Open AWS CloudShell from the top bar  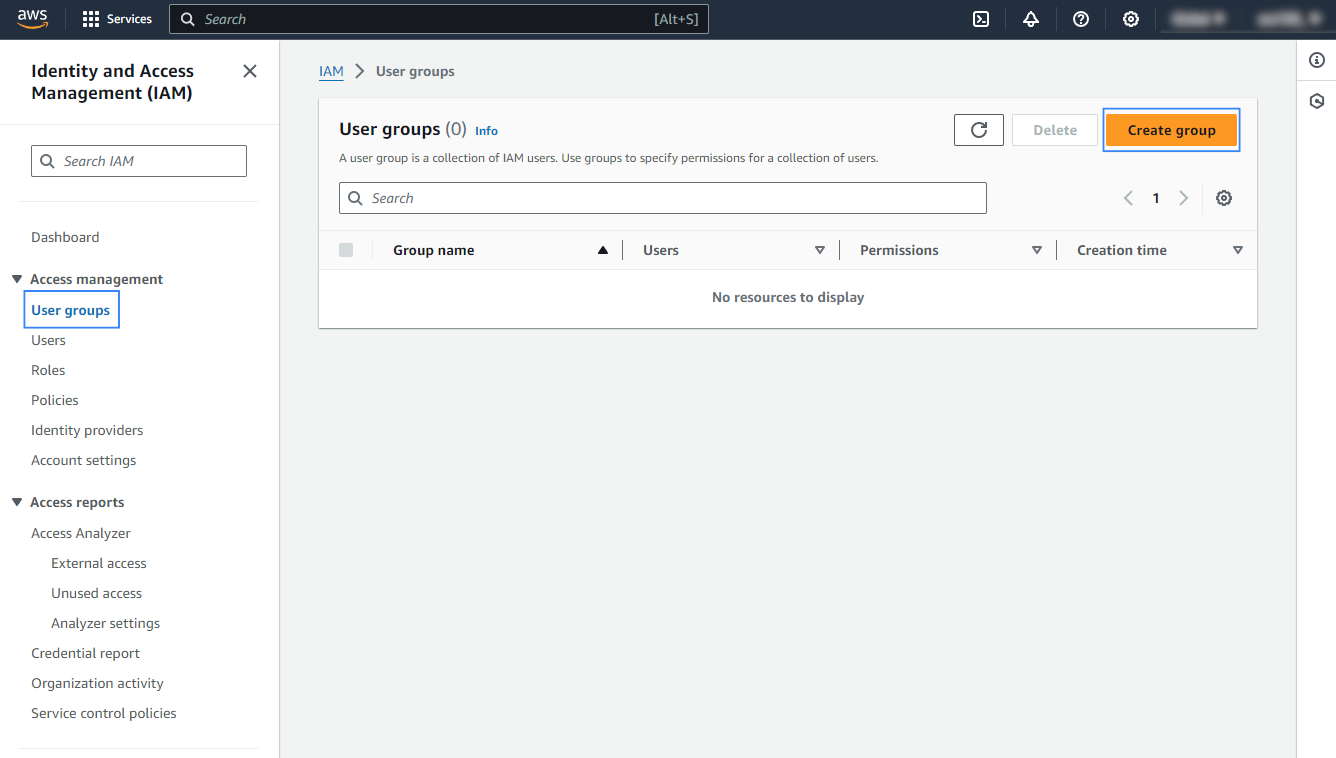[x=981, y=19]
